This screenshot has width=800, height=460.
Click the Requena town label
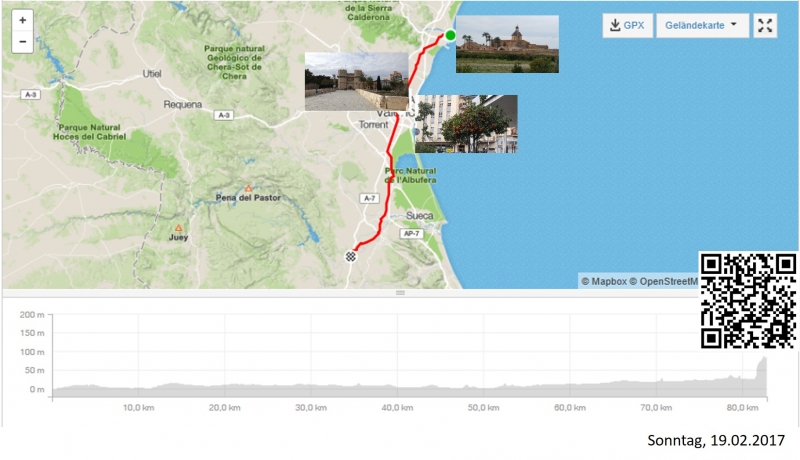[x=182, y=103]
